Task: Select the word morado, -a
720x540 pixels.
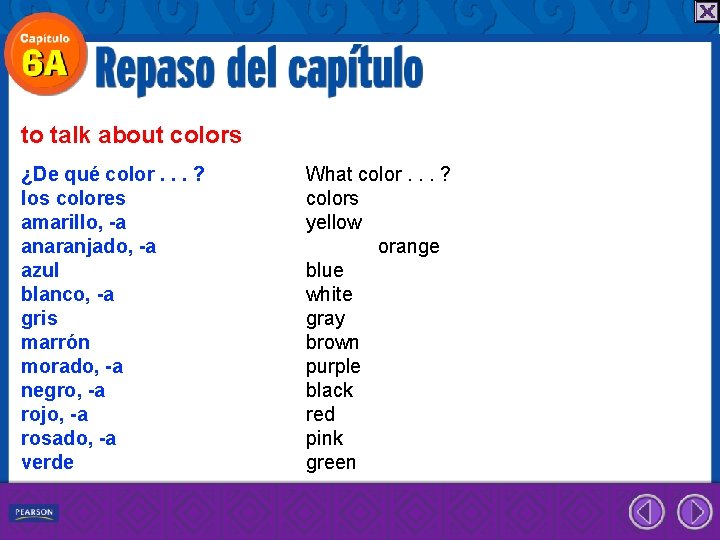Action: click(72, 367)
